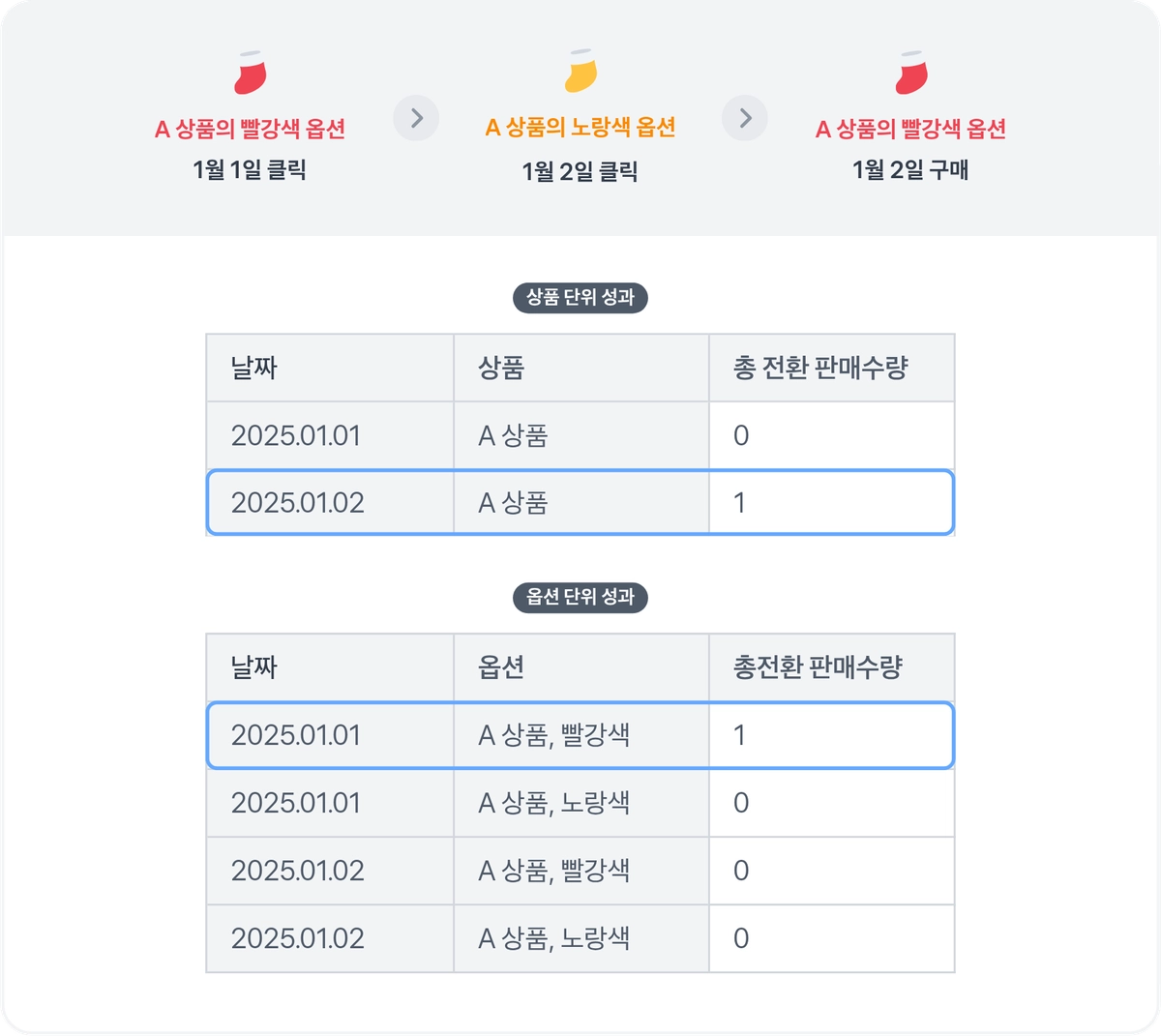Image resolution: width=1161 pixels, height=1036 pixels.
Task: Click the chevron between the first red and yellow socks
Action: [x=416, y=118]
